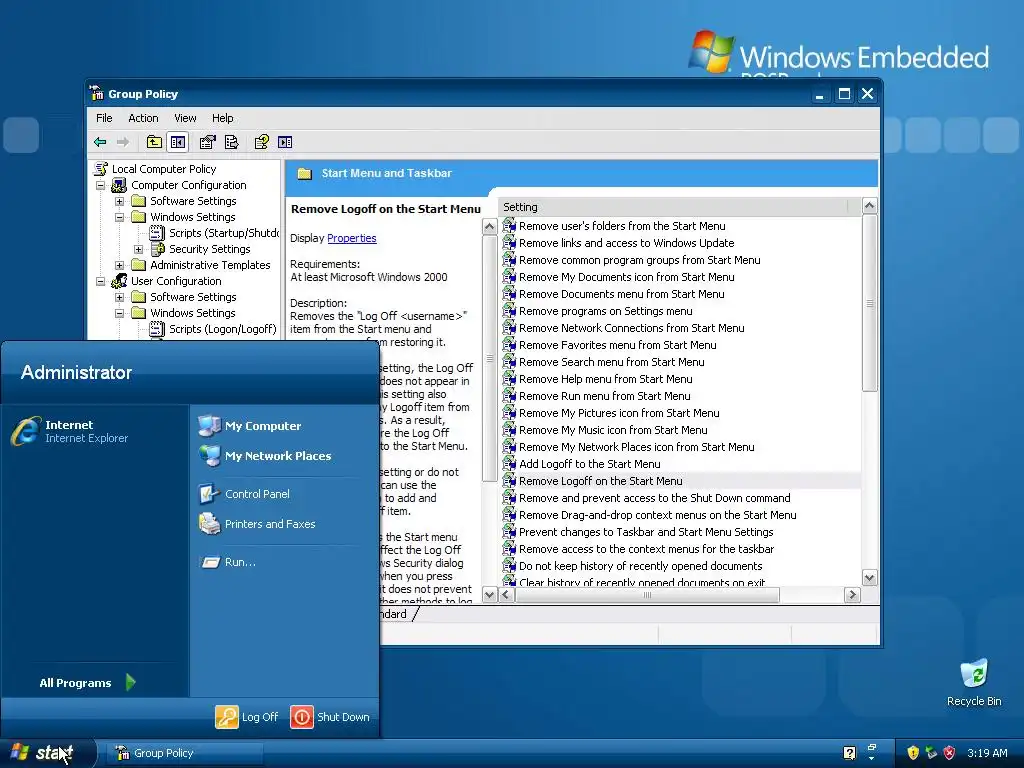Click the settings list horizontal scrollbar thumb
1024x768 pixels.
[x=647, y=595]
